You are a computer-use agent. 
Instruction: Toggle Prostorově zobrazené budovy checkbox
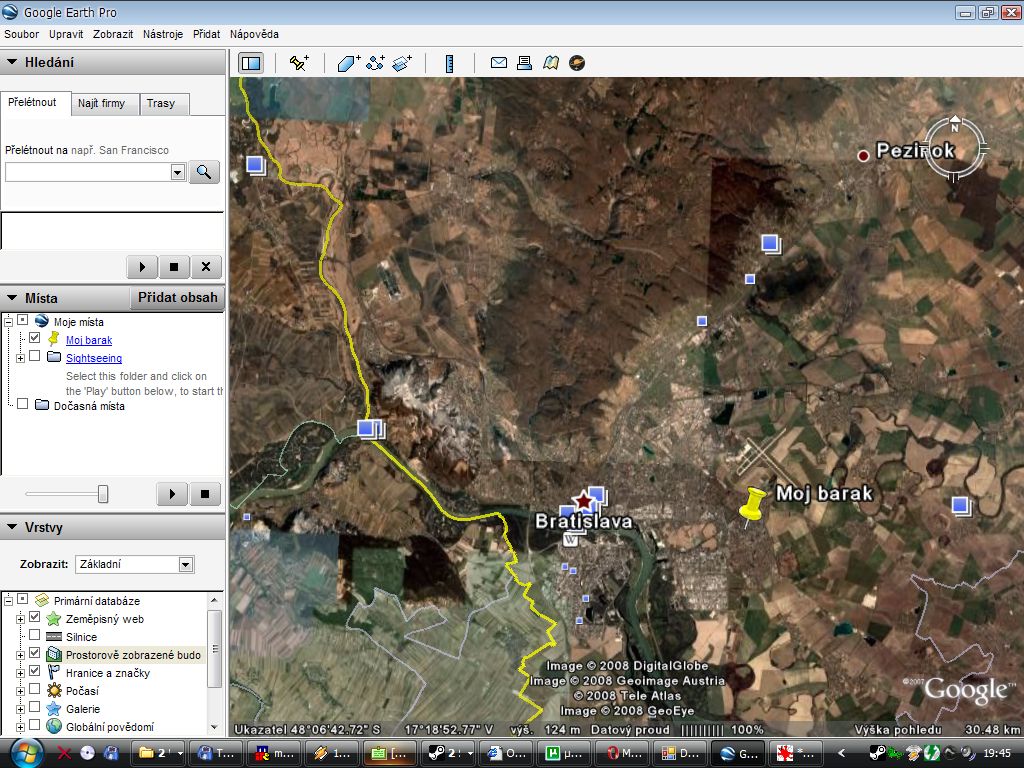[x=35, y=653]
